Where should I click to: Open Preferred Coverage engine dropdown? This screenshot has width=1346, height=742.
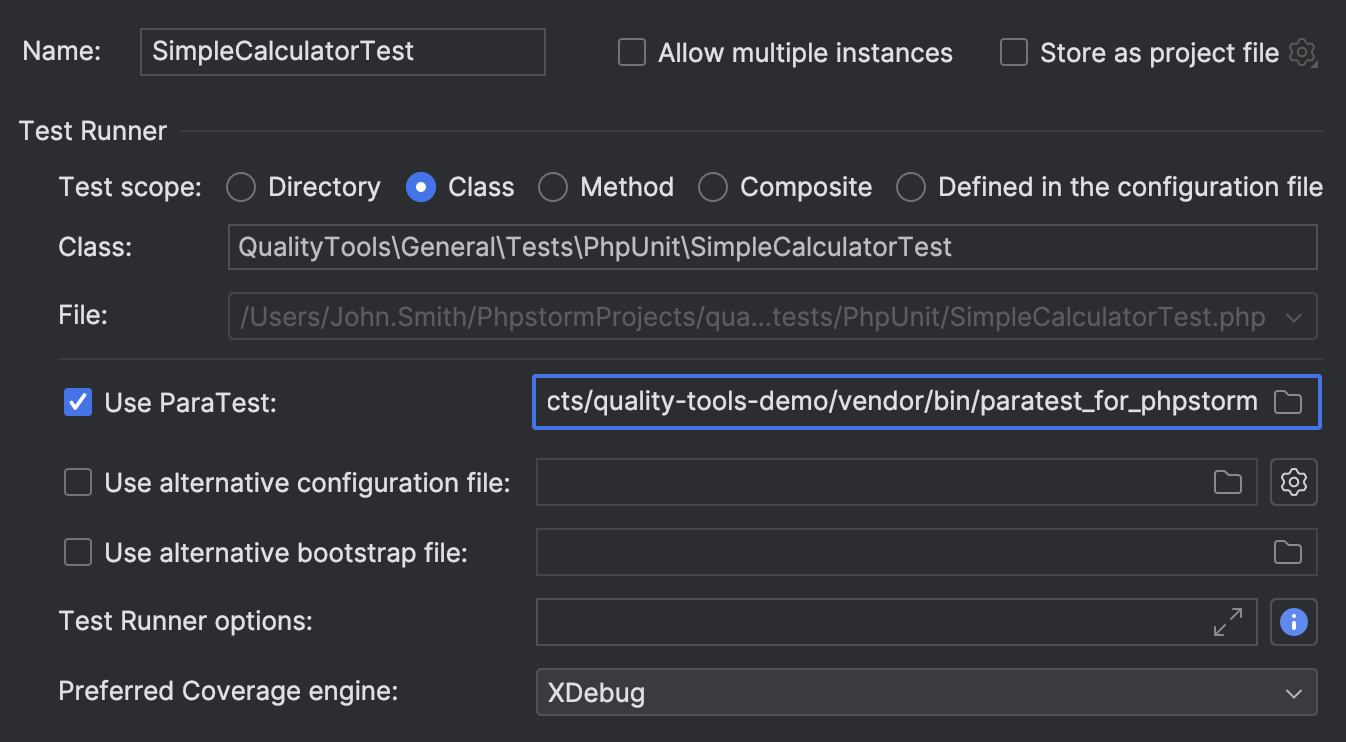coord(1293,692)
